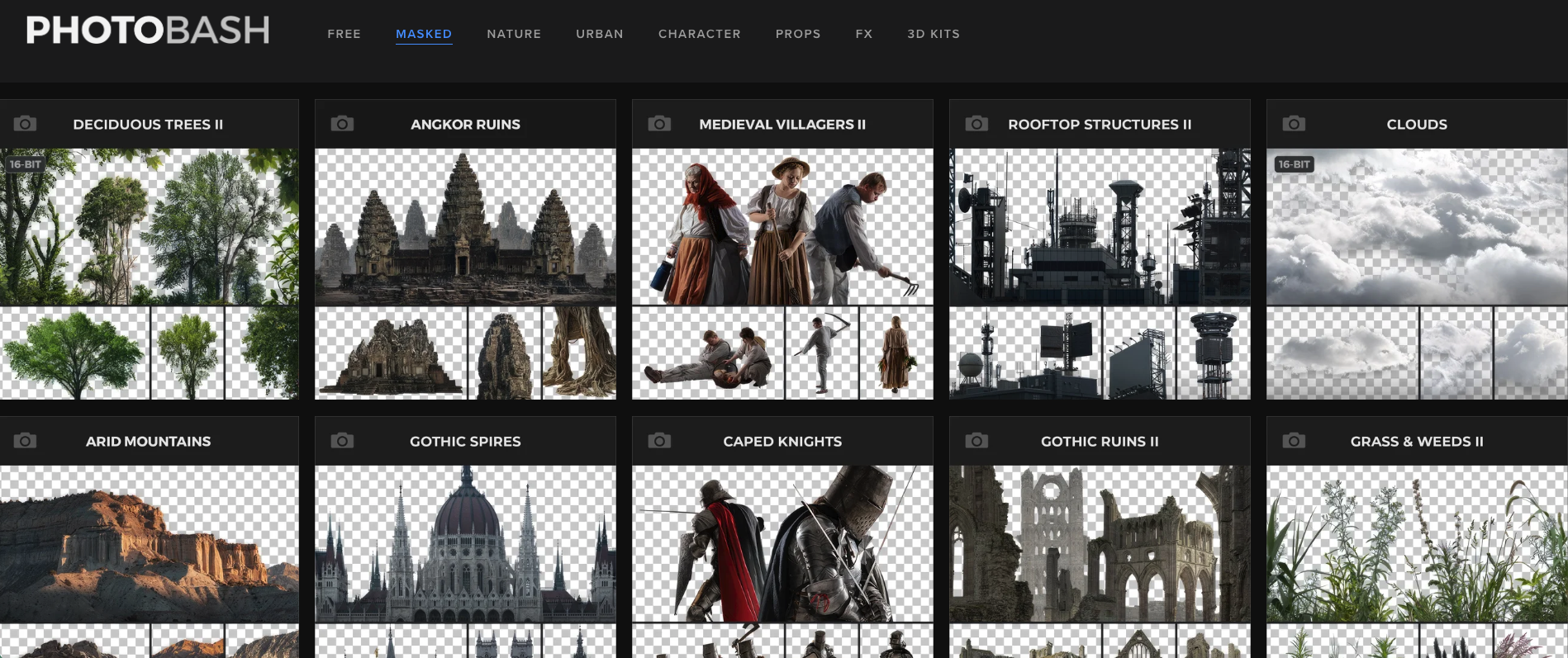Switch to the FX category

pos(864,34)
